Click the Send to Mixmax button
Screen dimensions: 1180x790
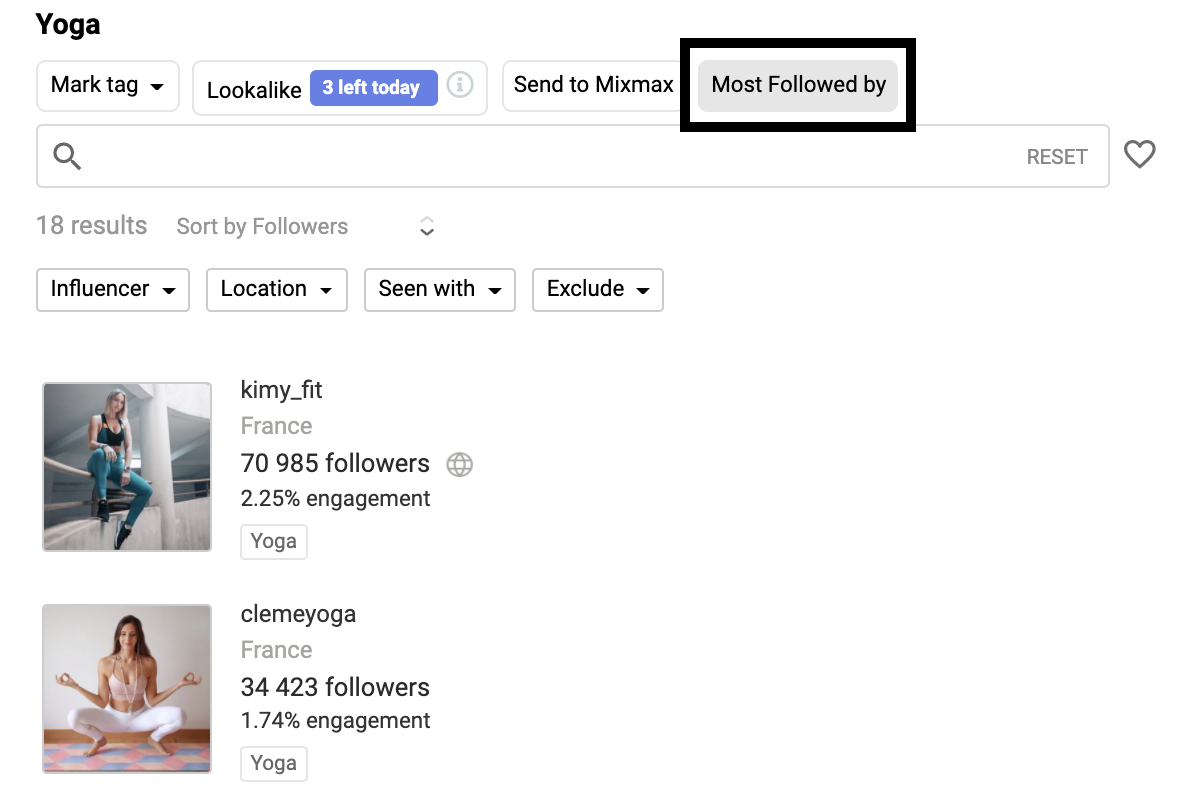(593, 85)
